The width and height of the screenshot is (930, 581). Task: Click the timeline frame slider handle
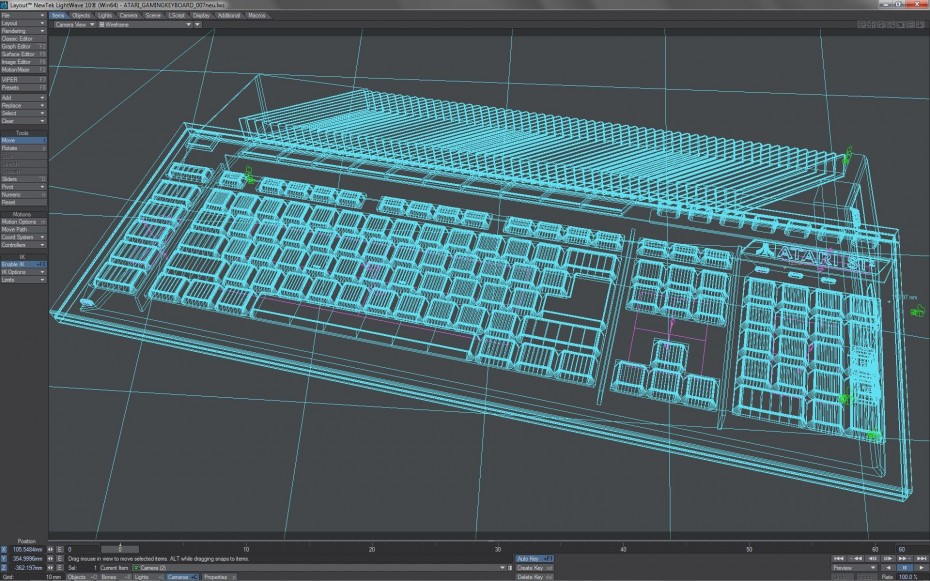[120, 550]
